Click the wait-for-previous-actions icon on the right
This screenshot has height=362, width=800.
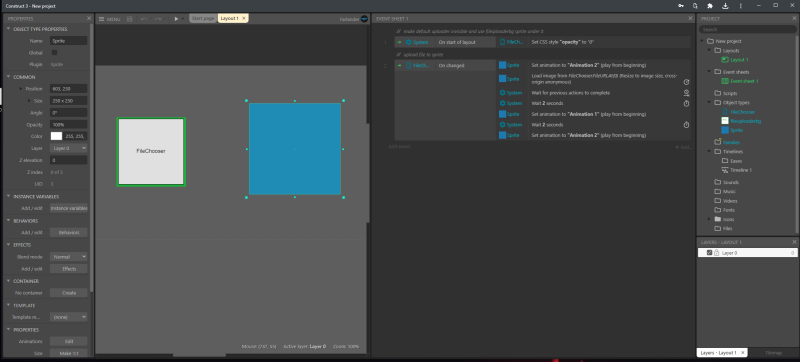686,93
